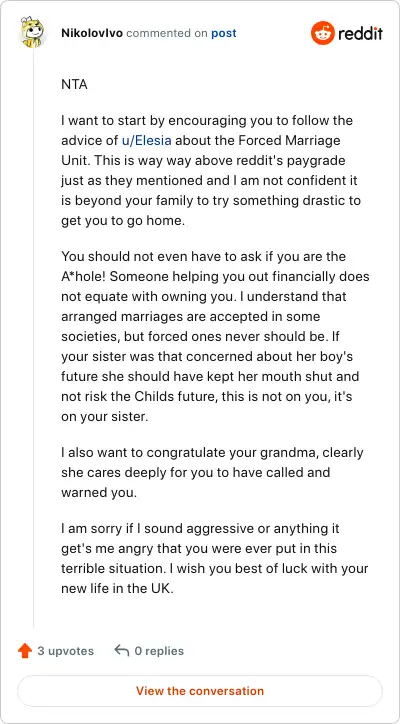Click the closing text "new life in the UK"

pos(117,589)
